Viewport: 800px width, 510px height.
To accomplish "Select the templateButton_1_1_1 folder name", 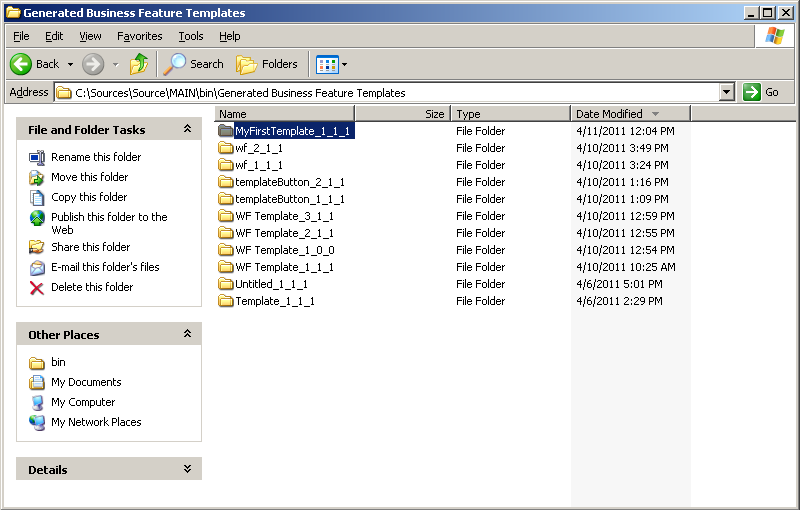I will pos(290,199).
